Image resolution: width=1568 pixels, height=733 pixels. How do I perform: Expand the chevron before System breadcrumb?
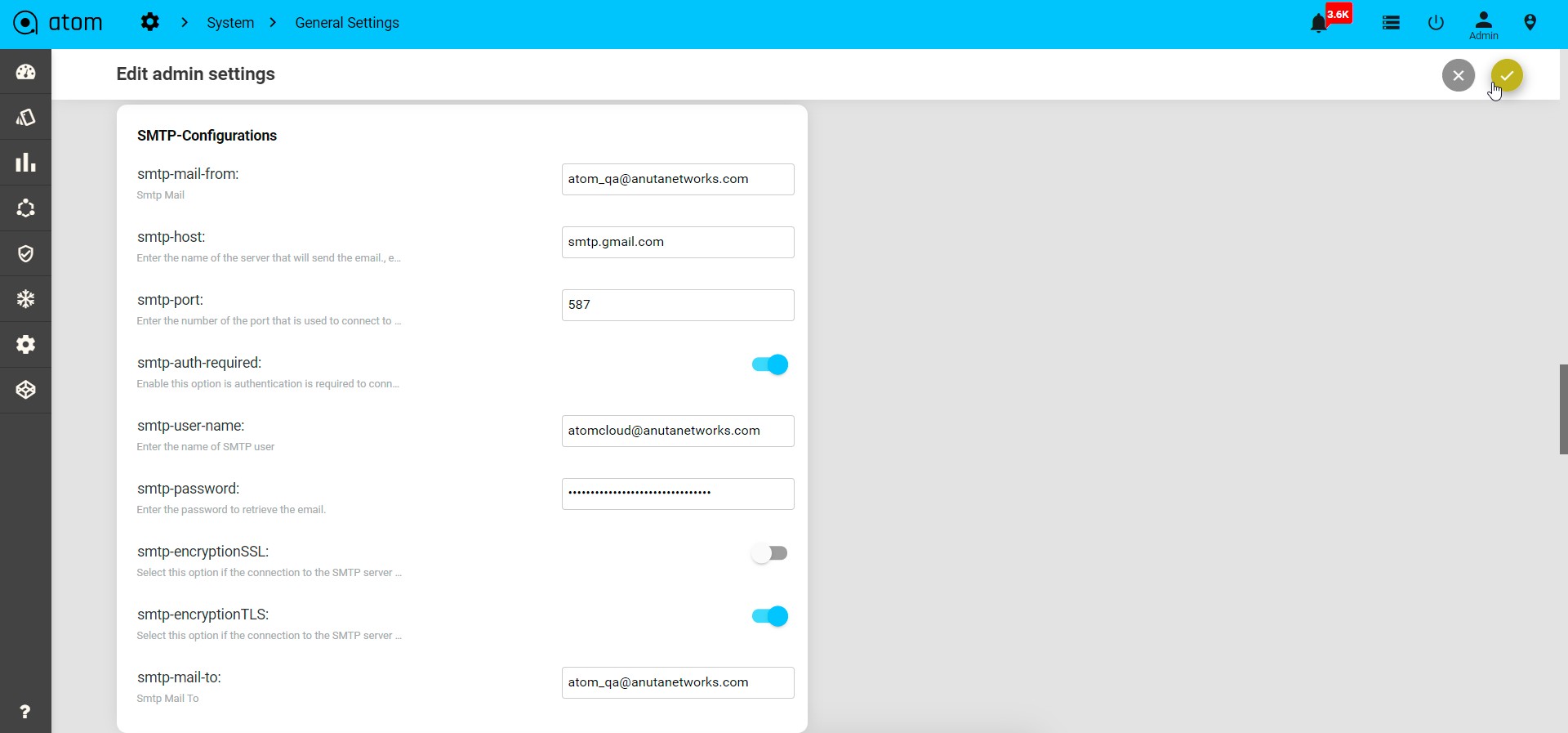click(185, 22)
